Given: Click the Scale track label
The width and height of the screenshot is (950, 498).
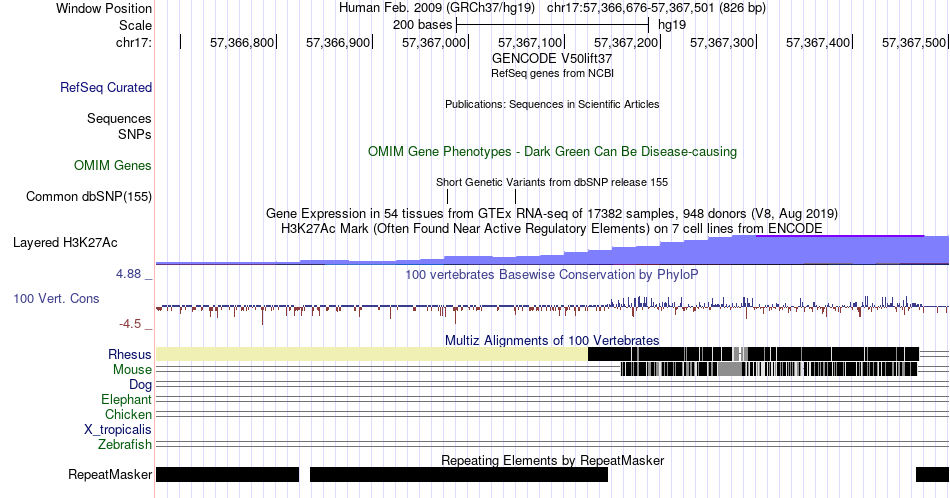Looking at the screenshot, I should (135, 25).
